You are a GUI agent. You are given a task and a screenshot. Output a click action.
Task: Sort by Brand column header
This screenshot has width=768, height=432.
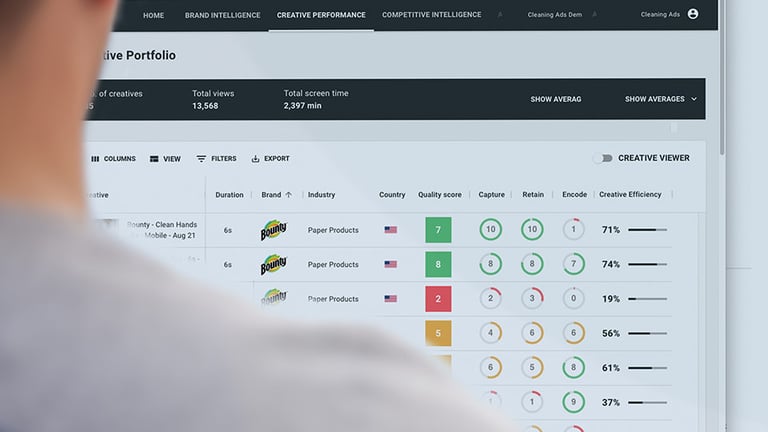(271, 194)
